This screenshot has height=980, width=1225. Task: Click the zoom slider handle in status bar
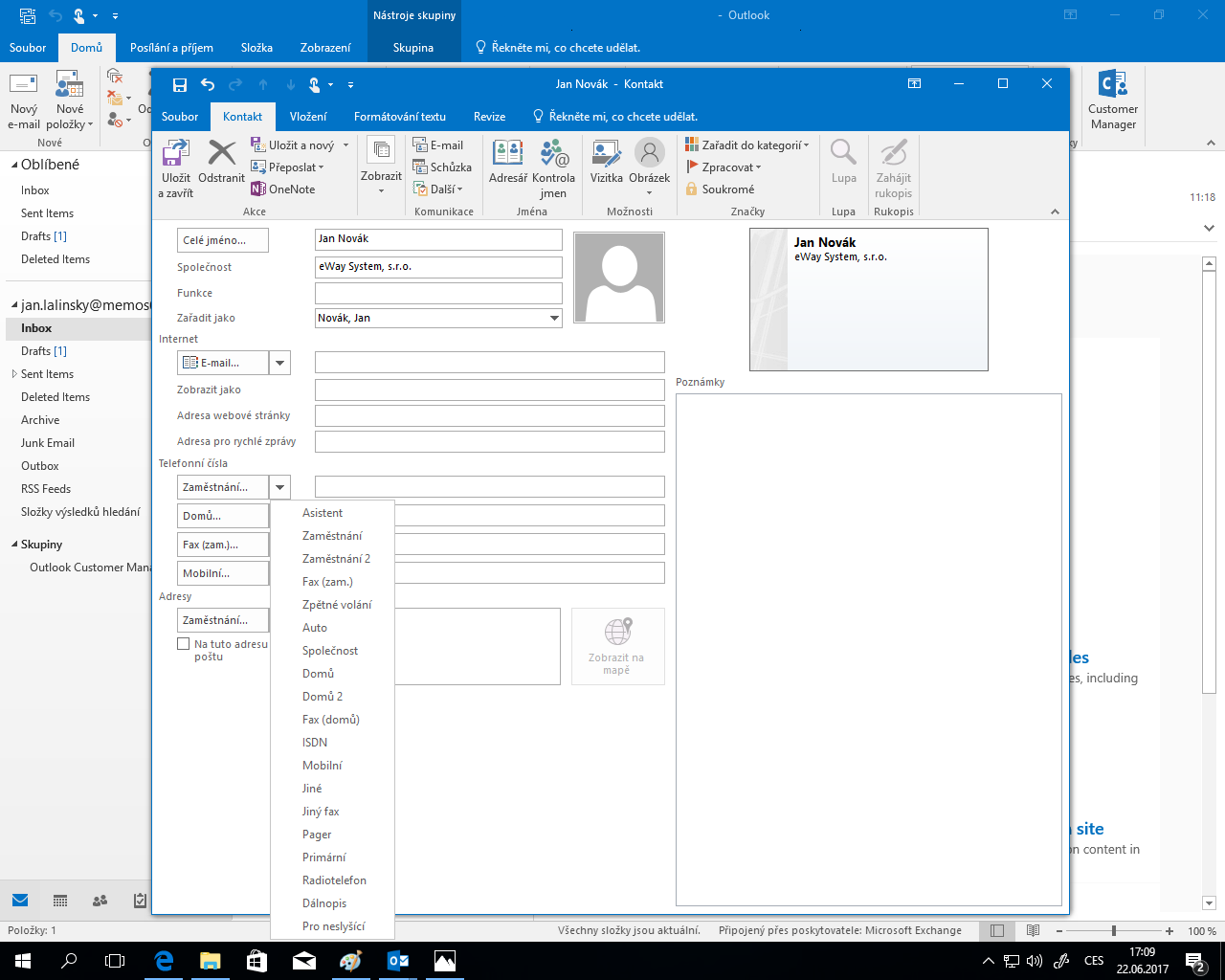(x=1113, y=930)
